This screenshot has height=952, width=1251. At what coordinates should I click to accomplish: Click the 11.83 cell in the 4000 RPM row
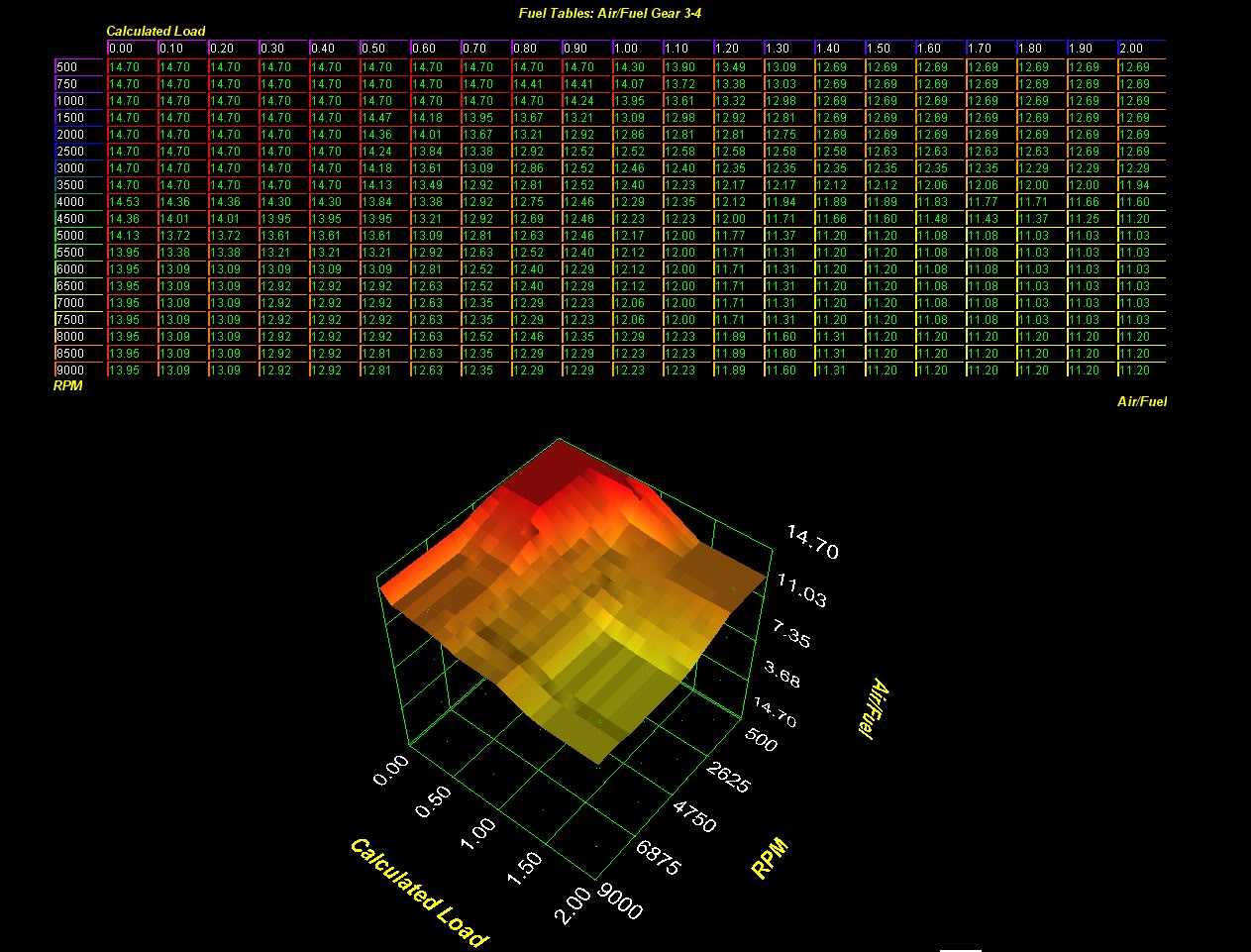940,202
